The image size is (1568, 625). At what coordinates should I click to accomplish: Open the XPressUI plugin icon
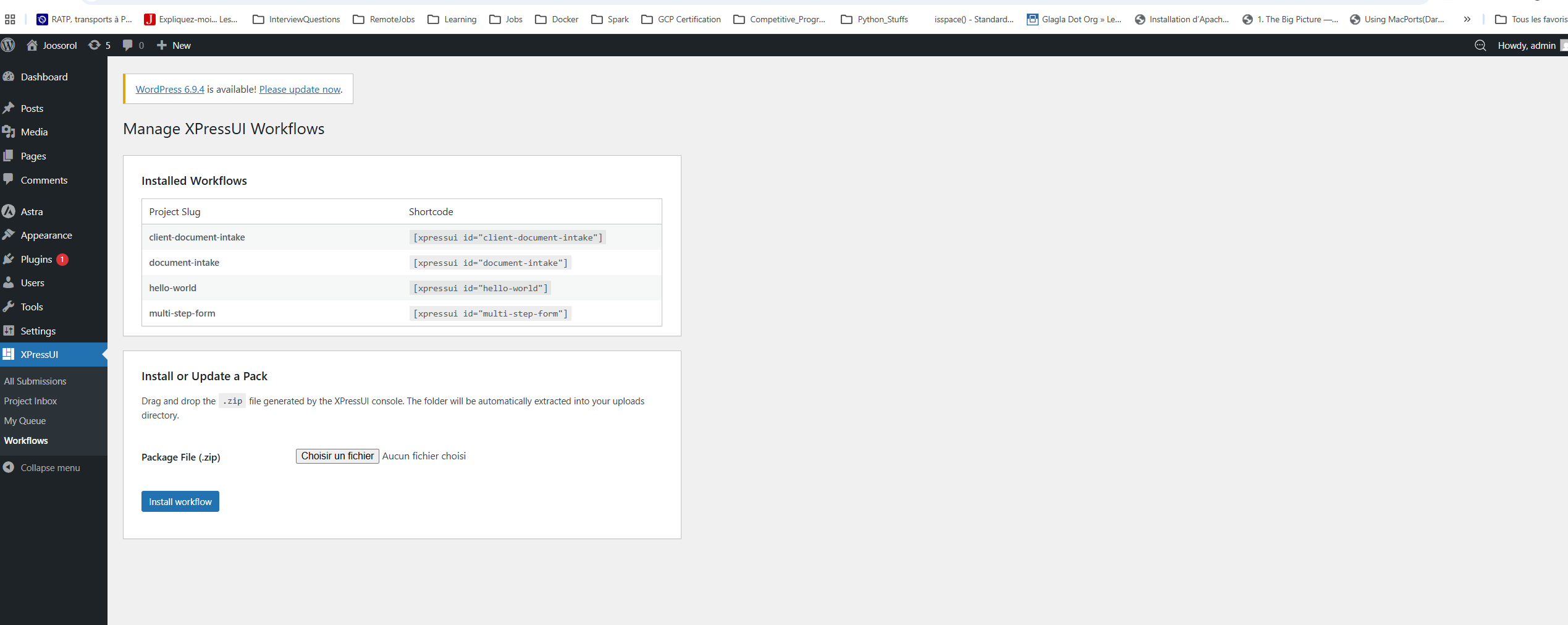(9, 354)
